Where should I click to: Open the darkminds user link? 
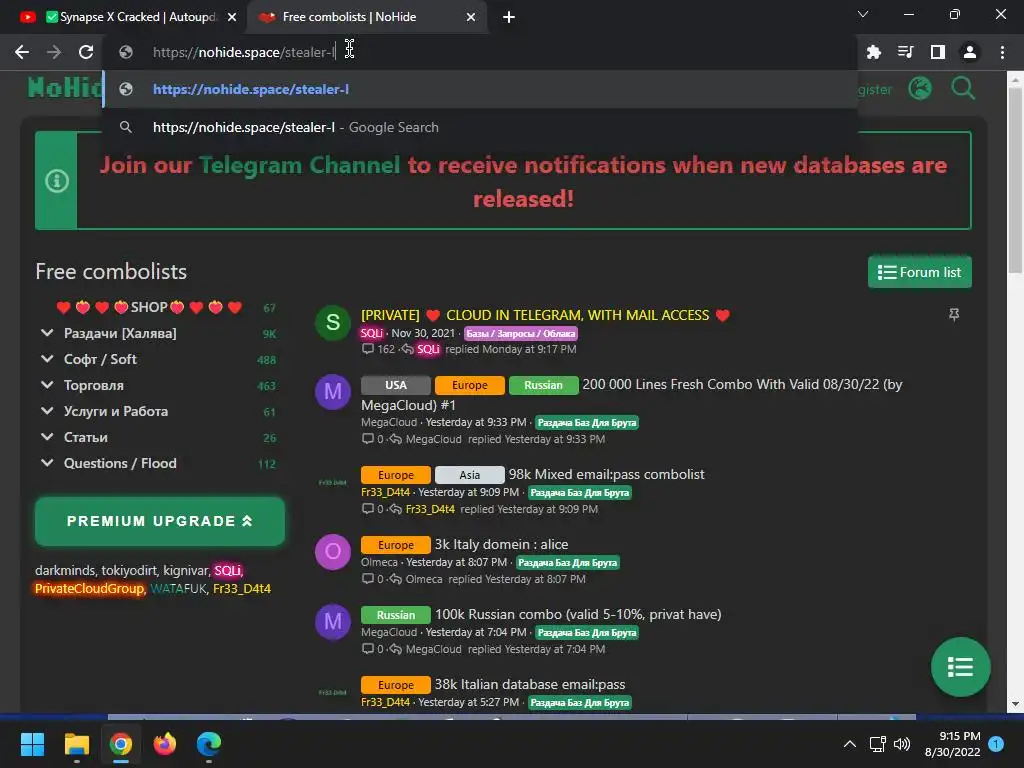[65, 570]
